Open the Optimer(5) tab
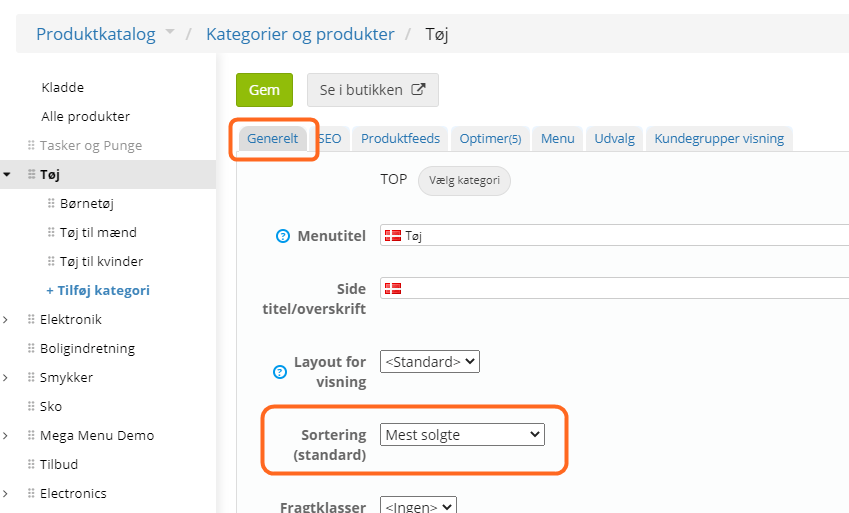 pyautogui.click(x=490, y=139)
